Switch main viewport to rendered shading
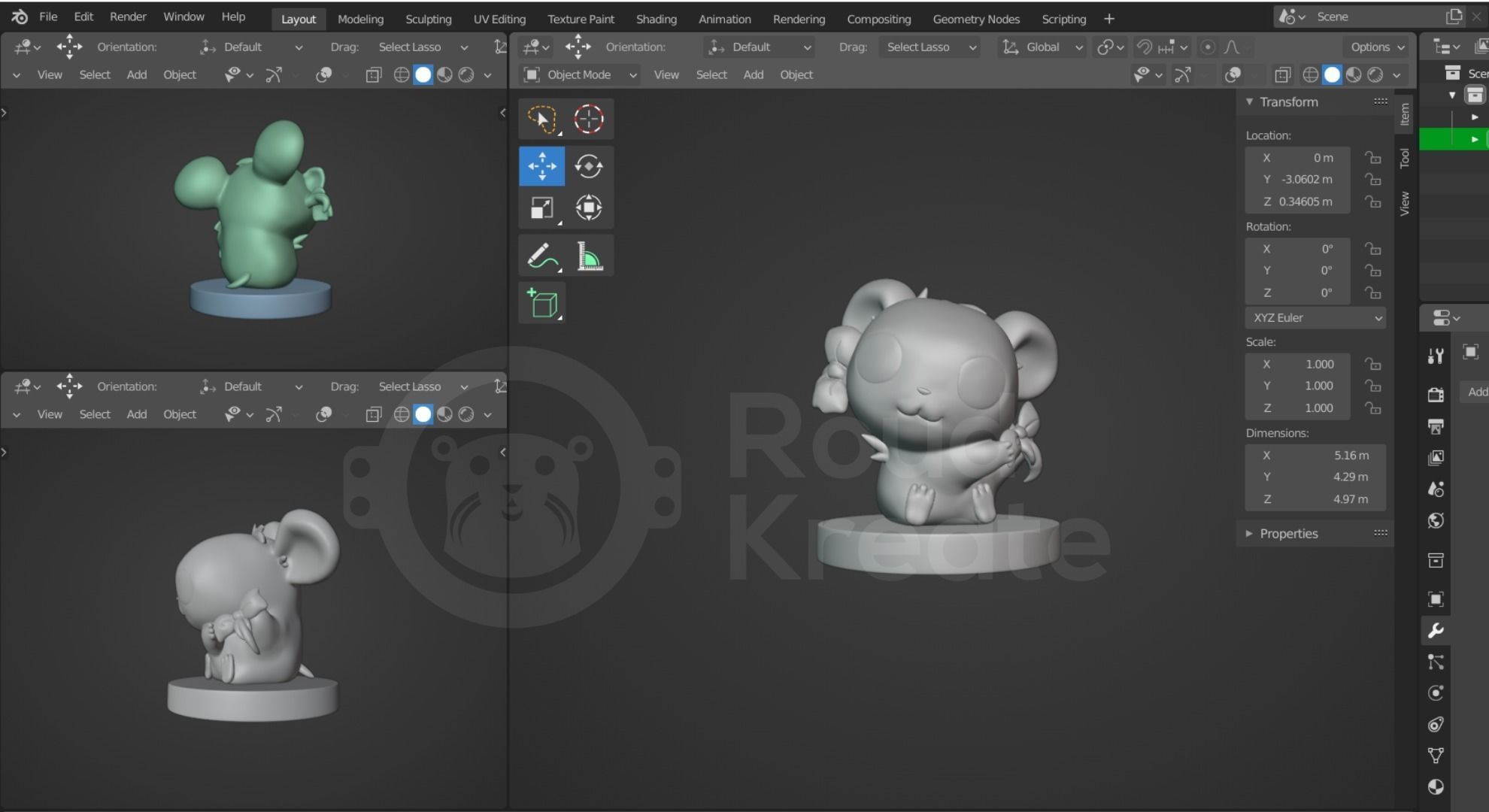1489x812 pixels. [x=1375, y=74]
